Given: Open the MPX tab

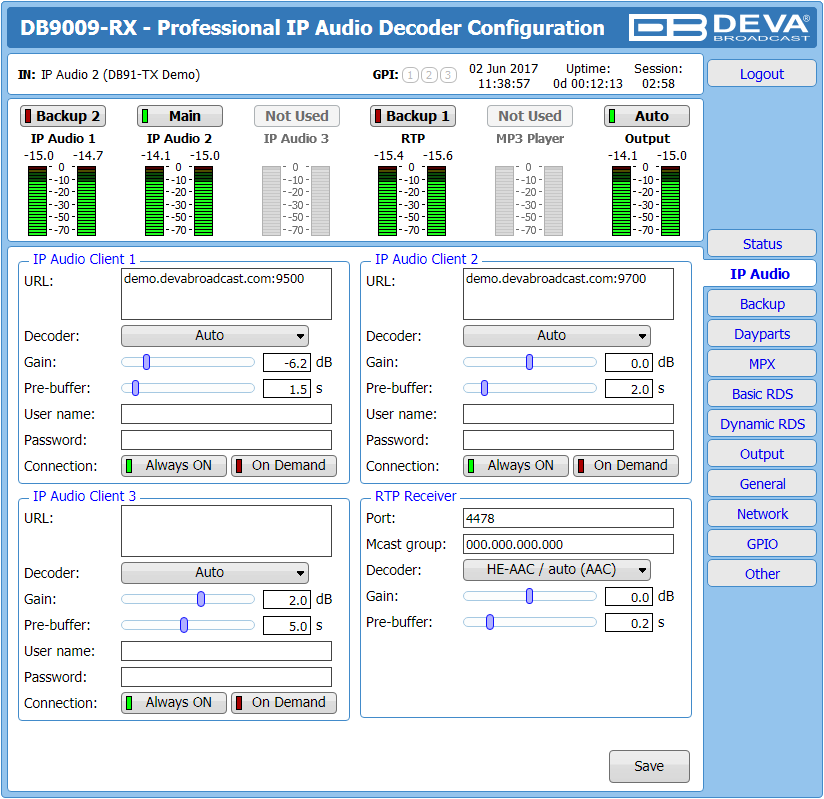Looking at the screenshot, I should [x=762, y=364].
